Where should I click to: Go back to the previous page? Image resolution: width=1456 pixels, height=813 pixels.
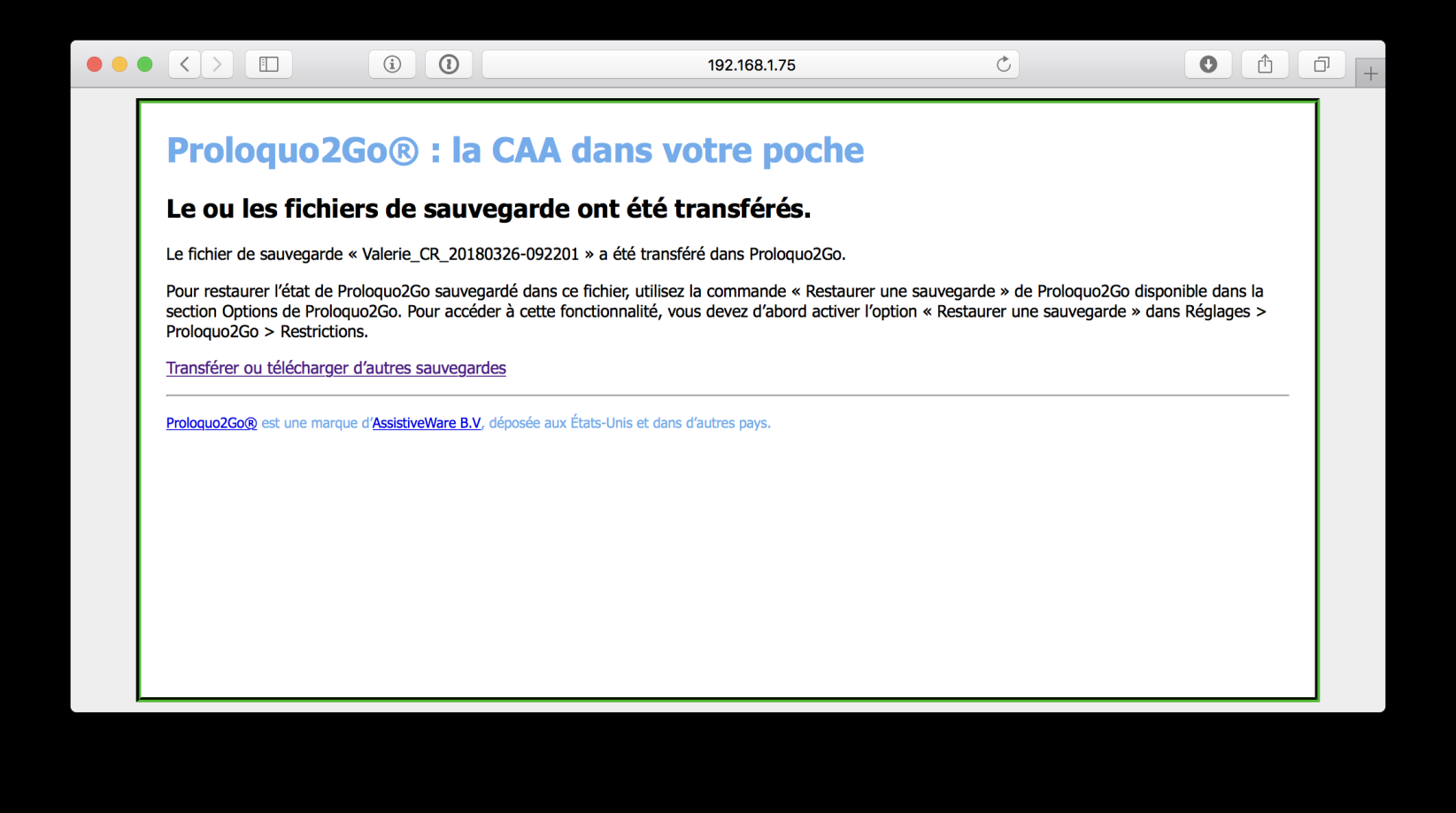tap(184, 64)
